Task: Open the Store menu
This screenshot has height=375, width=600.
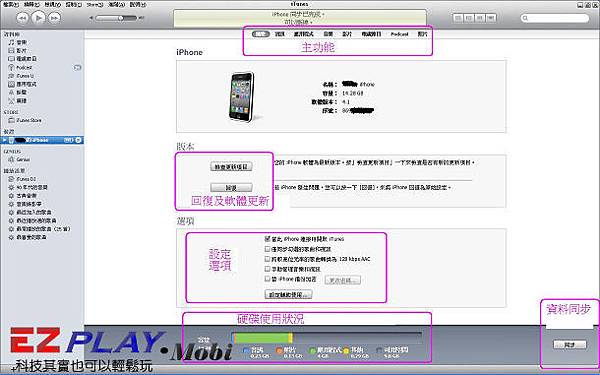Action: point(95,5)
